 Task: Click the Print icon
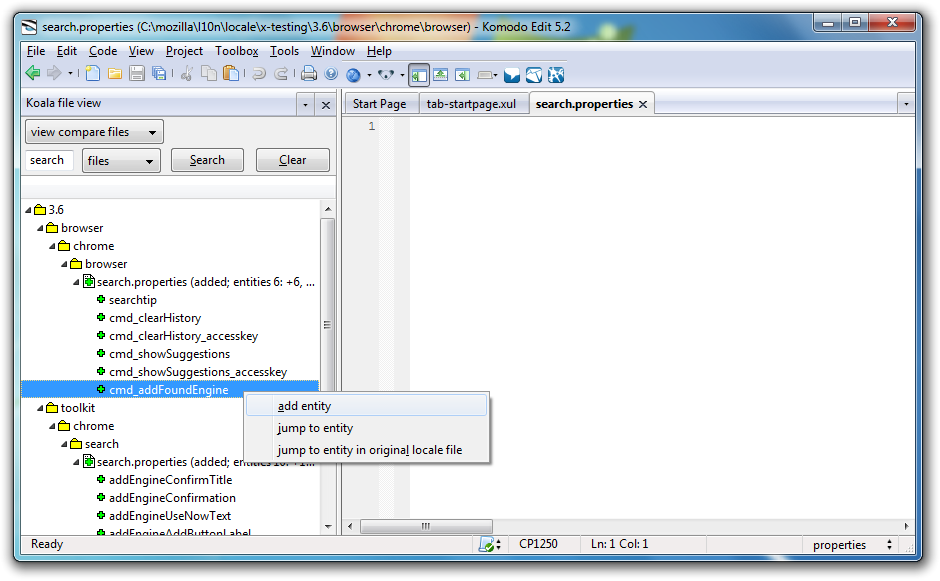coord(309,74)
